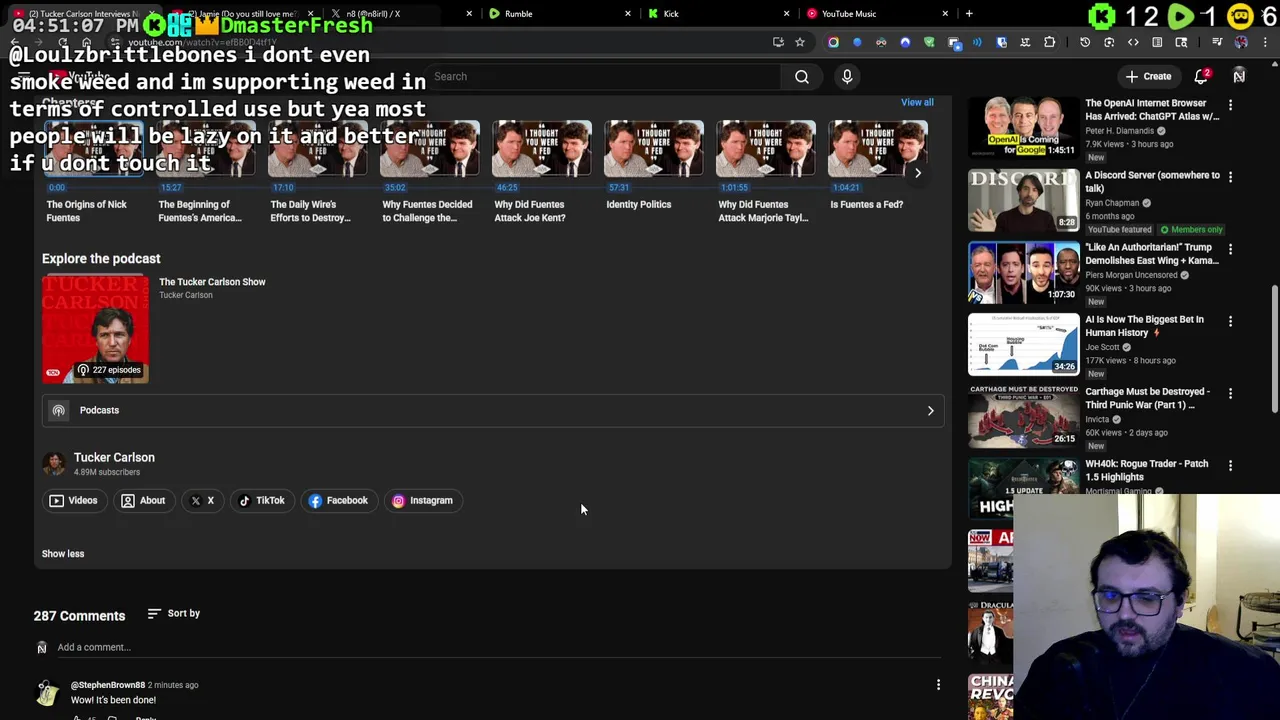Open commenter @StephenBrown88's profile name
The height and width of the screenshot is (720, 1280).
(107, 685)
